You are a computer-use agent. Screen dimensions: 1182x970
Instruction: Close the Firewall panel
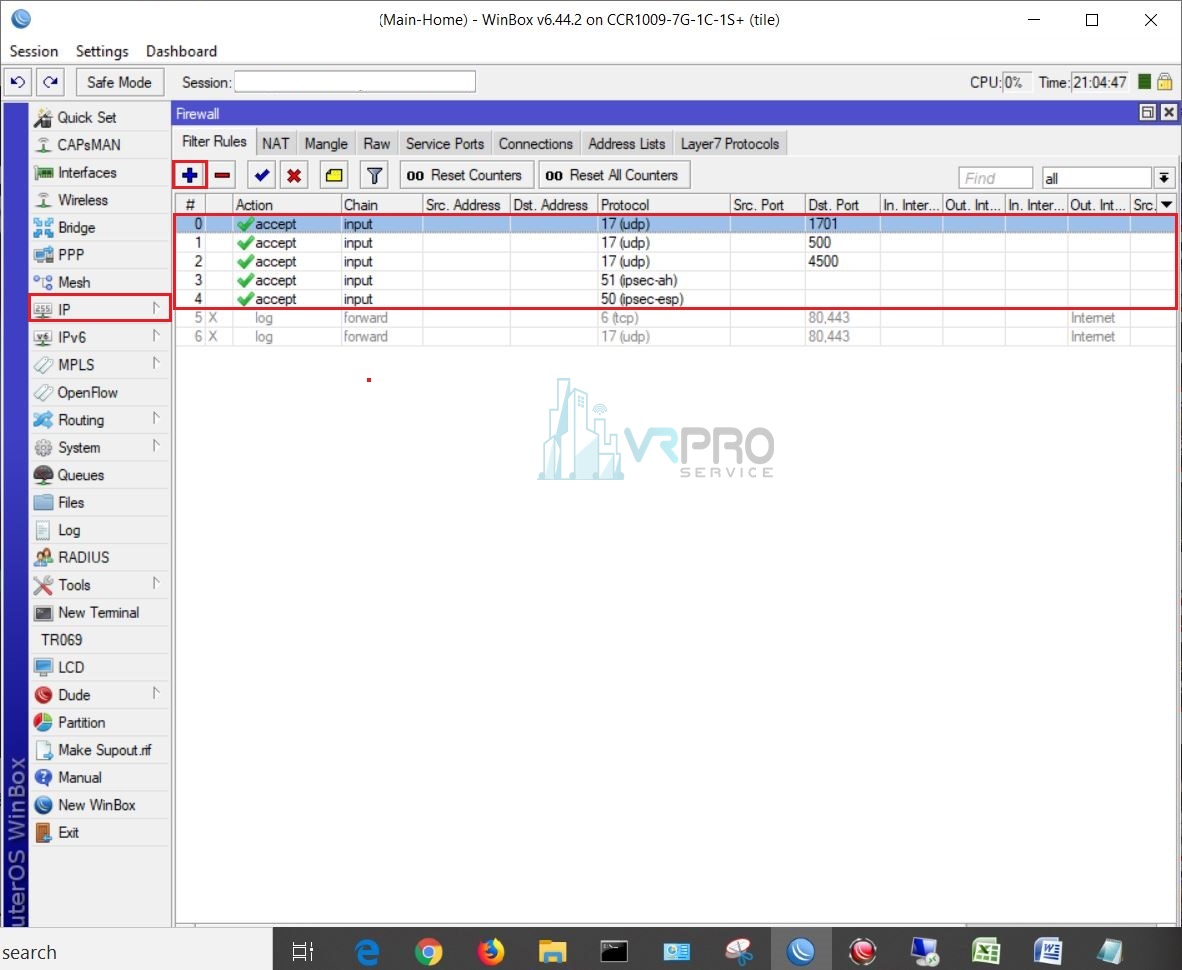1168,112
